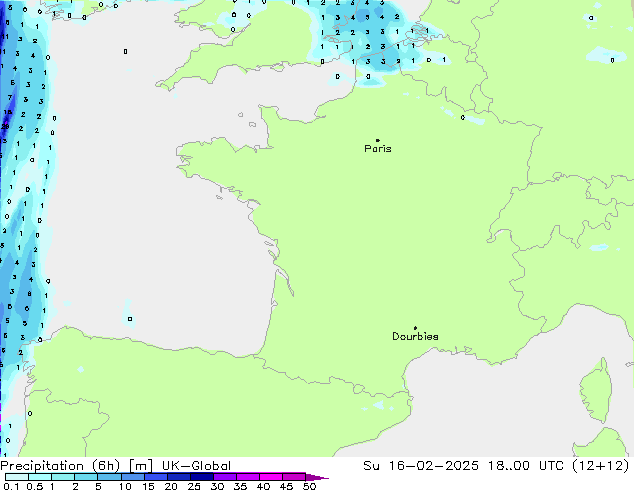634x490 pixels.
Task: Select the 30–35 purple legend swatch
Action: tap(224, 477)
